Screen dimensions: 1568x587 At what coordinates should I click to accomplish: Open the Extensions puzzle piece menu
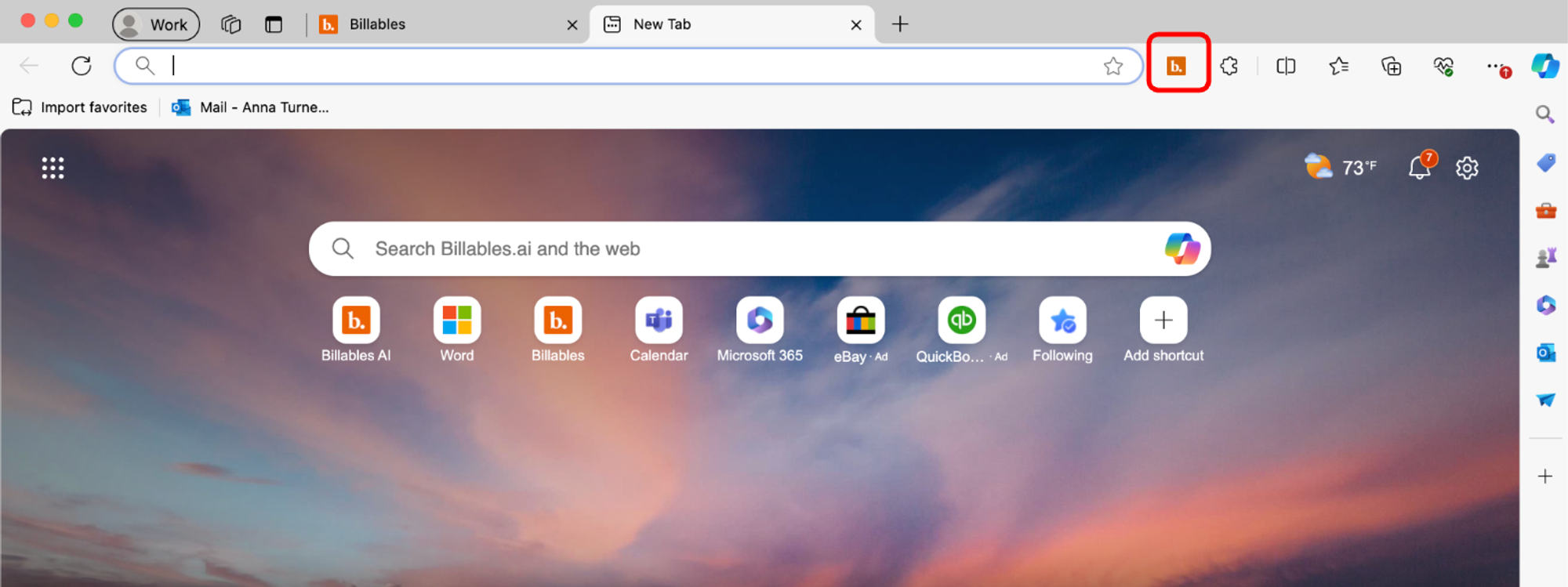point(1229,66)
